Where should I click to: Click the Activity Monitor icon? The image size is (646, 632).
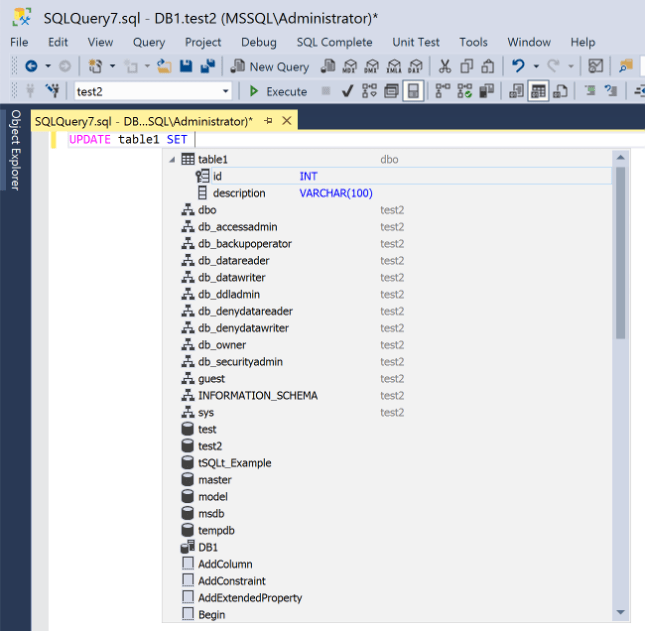click(596, 66)
